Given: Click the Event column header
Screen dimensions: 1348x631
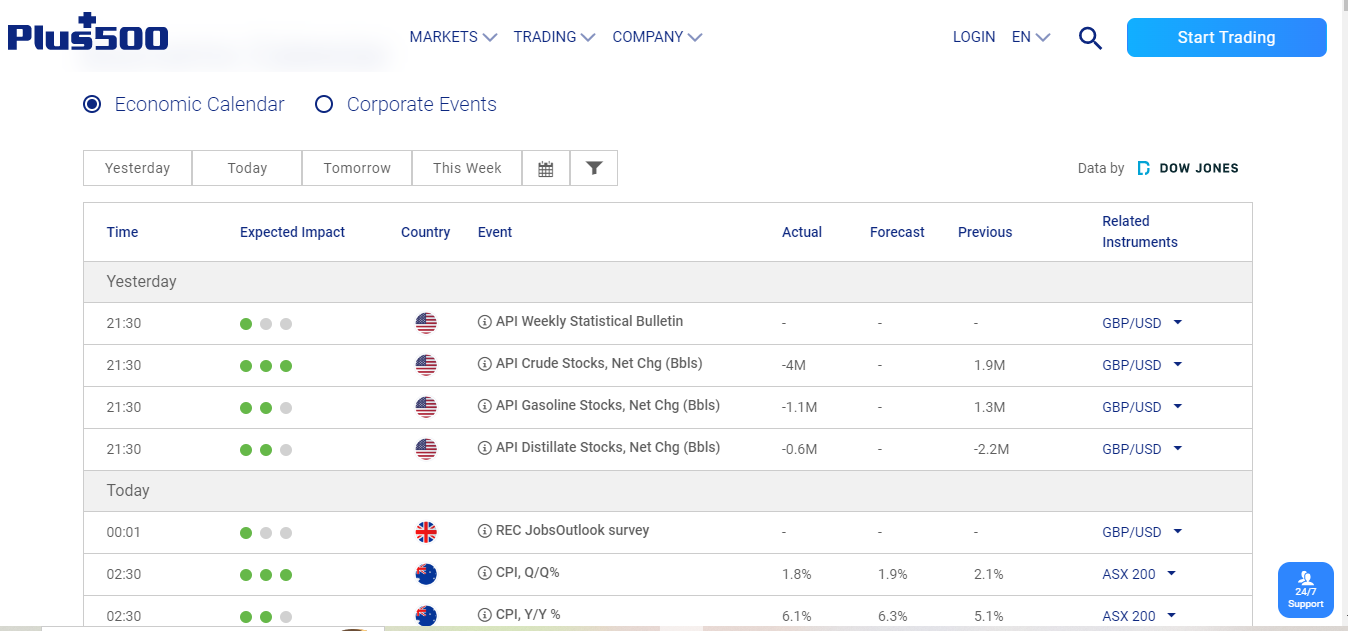Looking at the screenshot, I should [495, 232].
